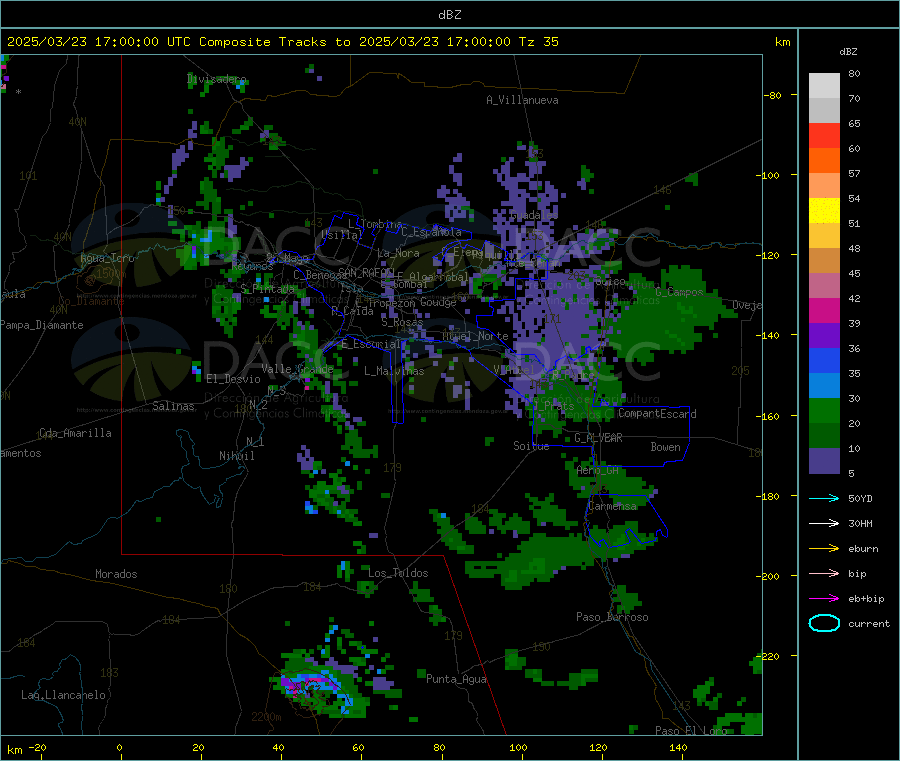This screenshot has height=761, width=900.
Task: Choose the dark green swatch between 20 and 10
Action: click(824, 436)
